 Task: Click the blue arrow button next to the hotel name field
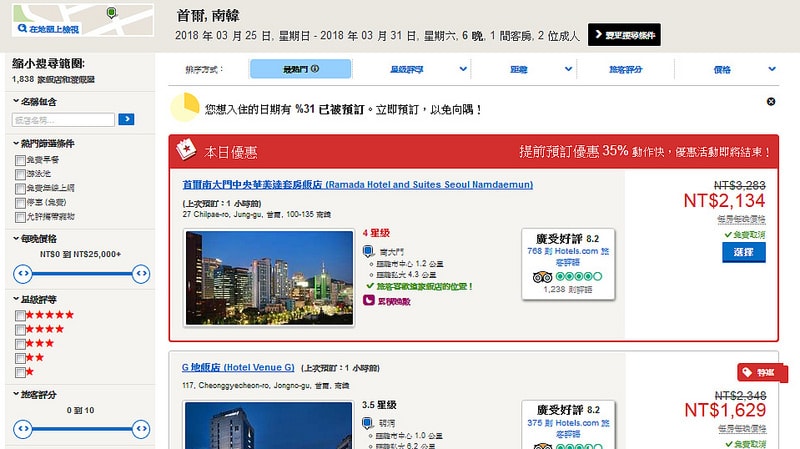pos(126,119)
